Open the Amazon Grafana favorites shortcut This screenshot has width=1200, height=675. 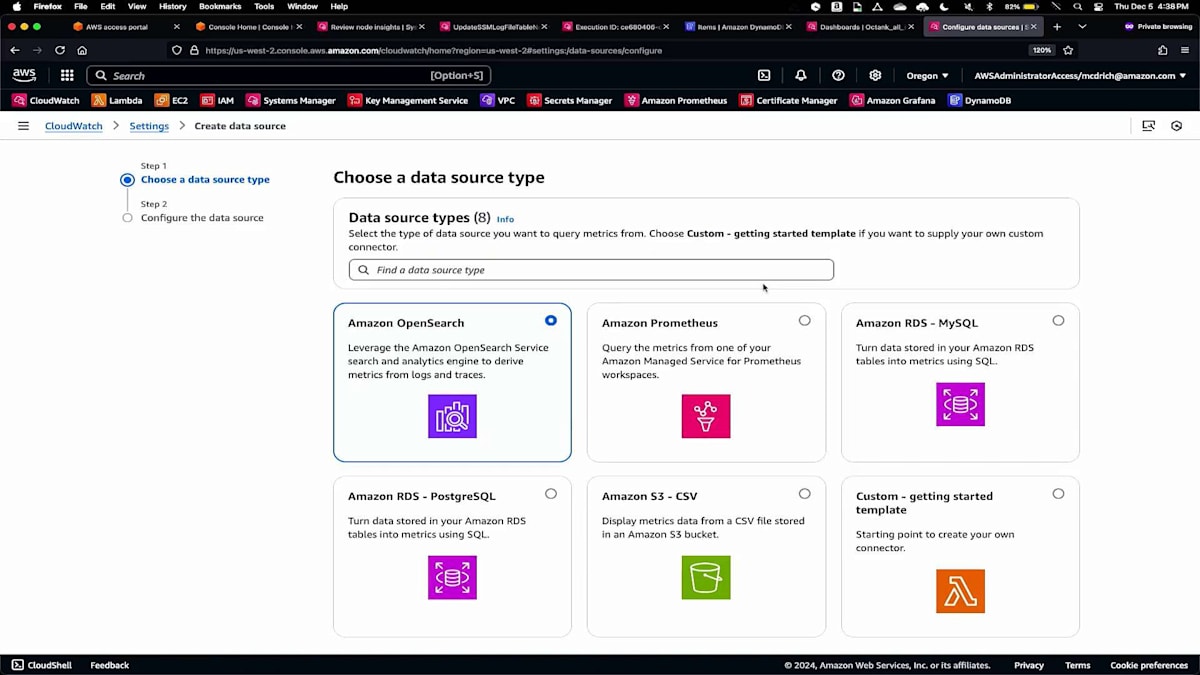892,100
